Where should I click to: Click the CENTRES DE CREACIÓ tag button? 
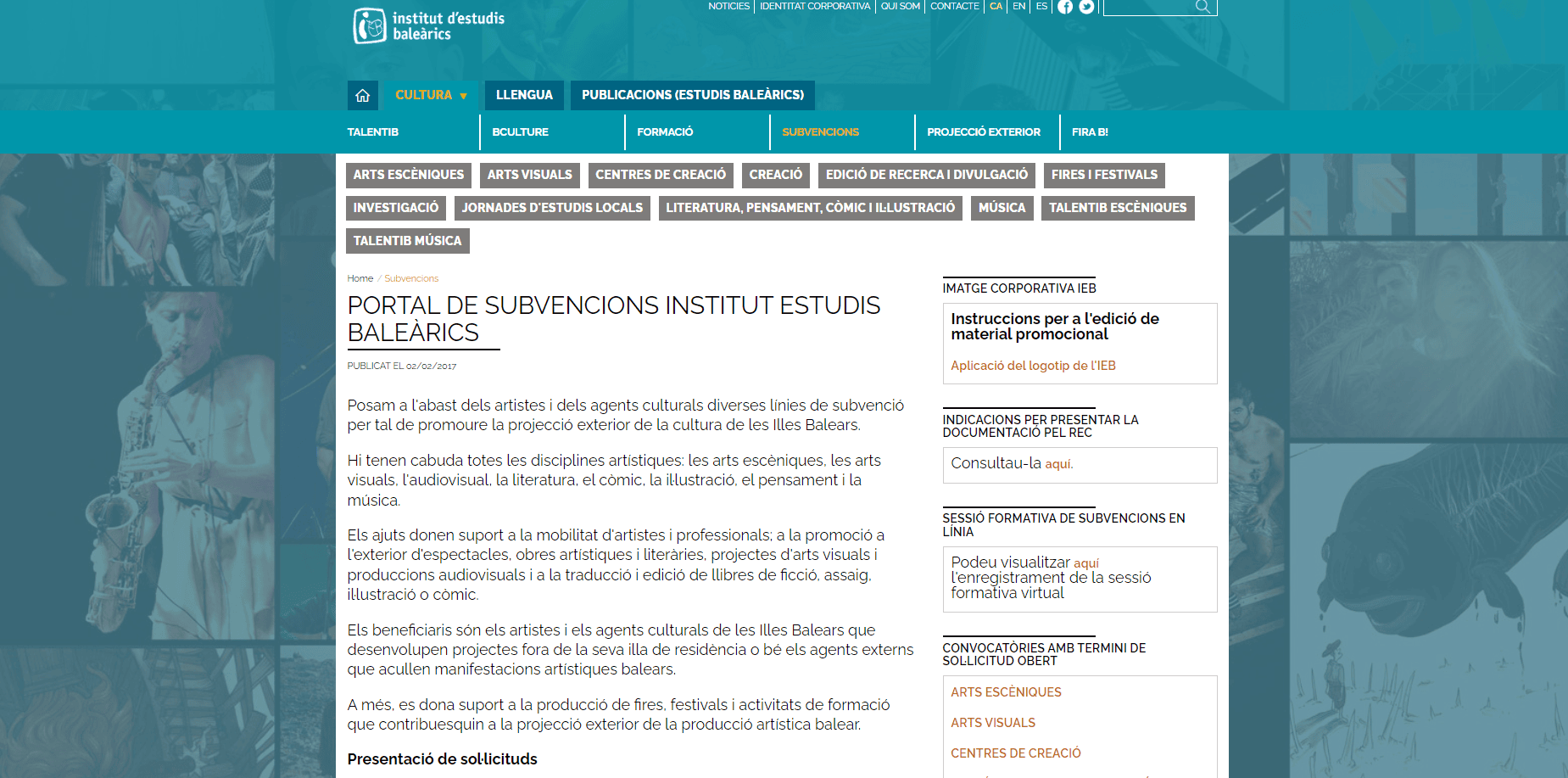click(661, 175)
